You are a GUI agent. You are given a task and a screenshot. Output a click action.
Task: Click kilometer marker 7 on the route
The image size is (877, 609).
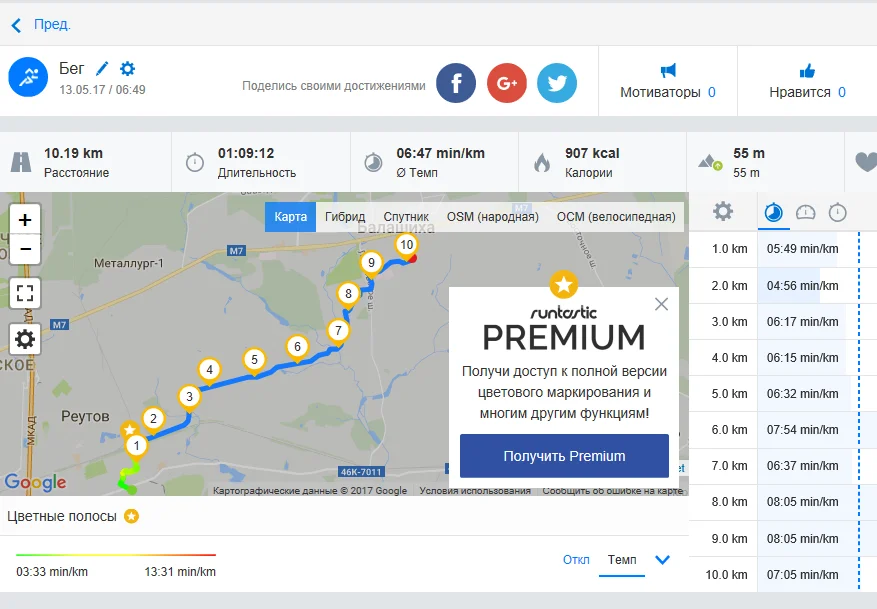pos(338,331)
